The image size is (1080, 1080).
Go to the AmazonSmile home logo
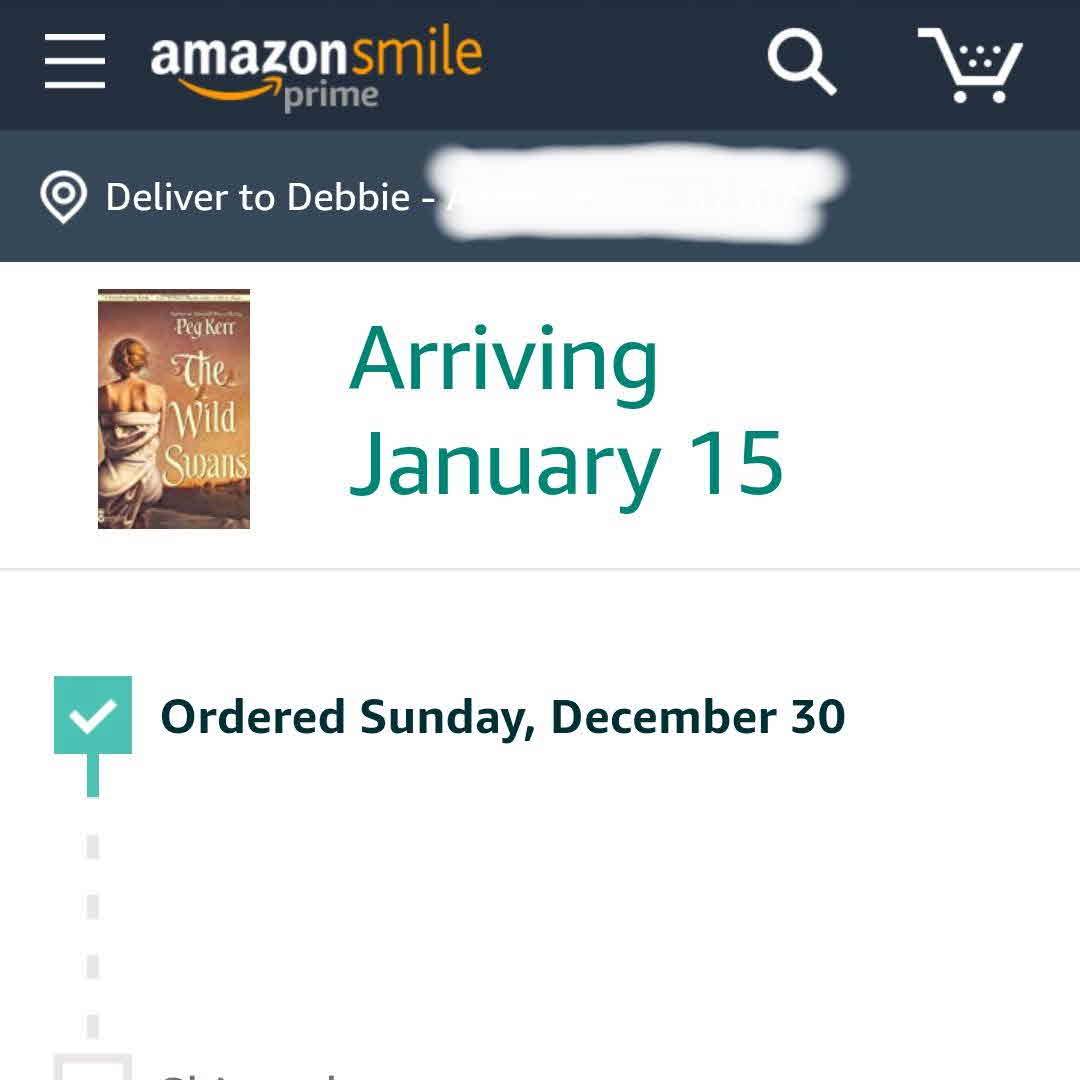(x=316, y=55)
